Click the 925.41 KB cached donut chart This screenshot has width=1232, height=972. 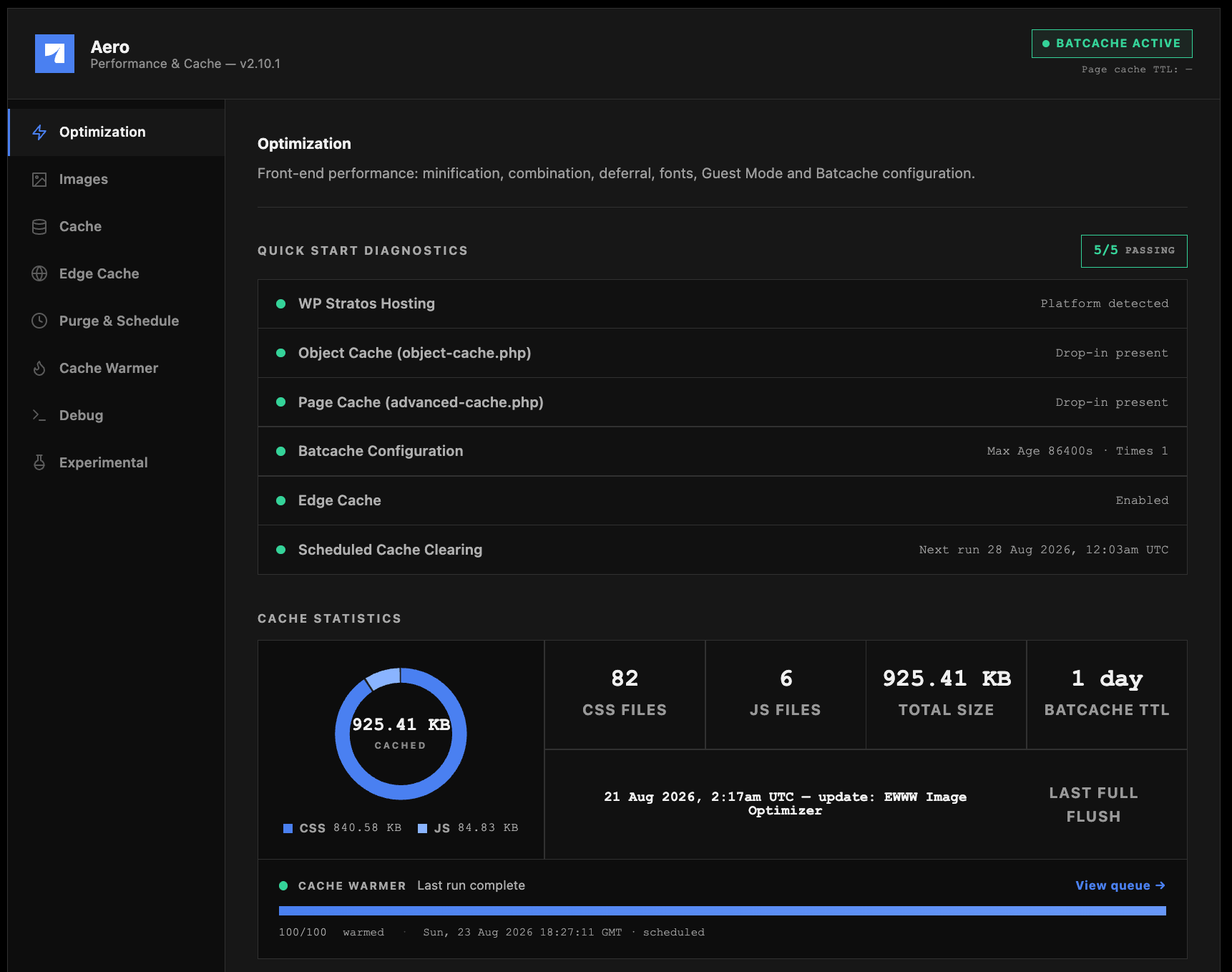point(401,734)
